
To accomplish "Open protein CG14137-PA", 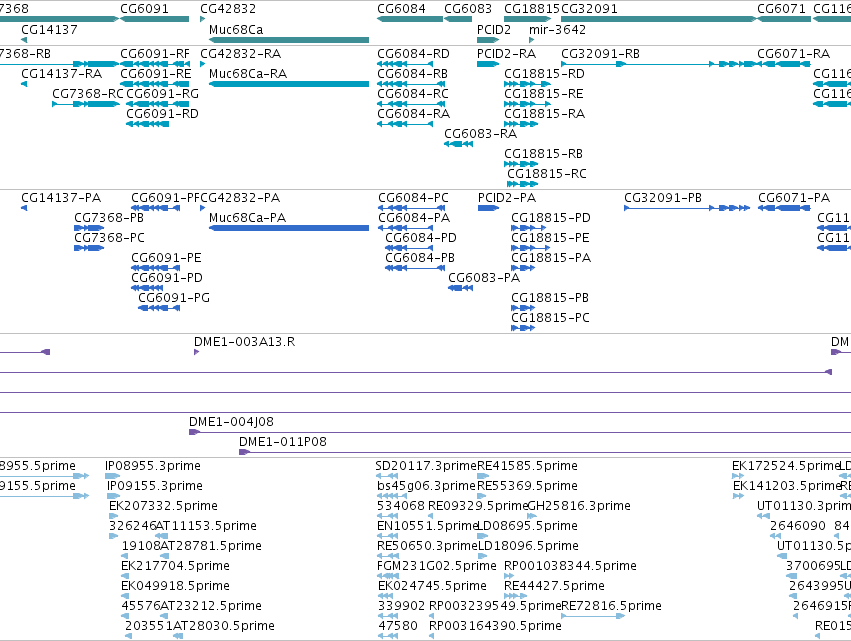I will [x=61, y=198].
